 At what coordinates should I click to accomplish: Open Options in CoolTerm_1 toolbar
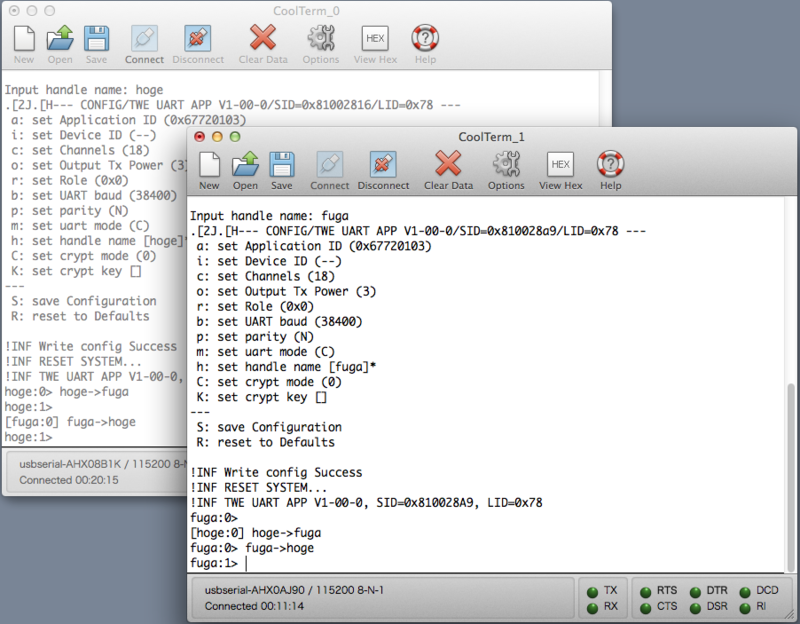506,164
